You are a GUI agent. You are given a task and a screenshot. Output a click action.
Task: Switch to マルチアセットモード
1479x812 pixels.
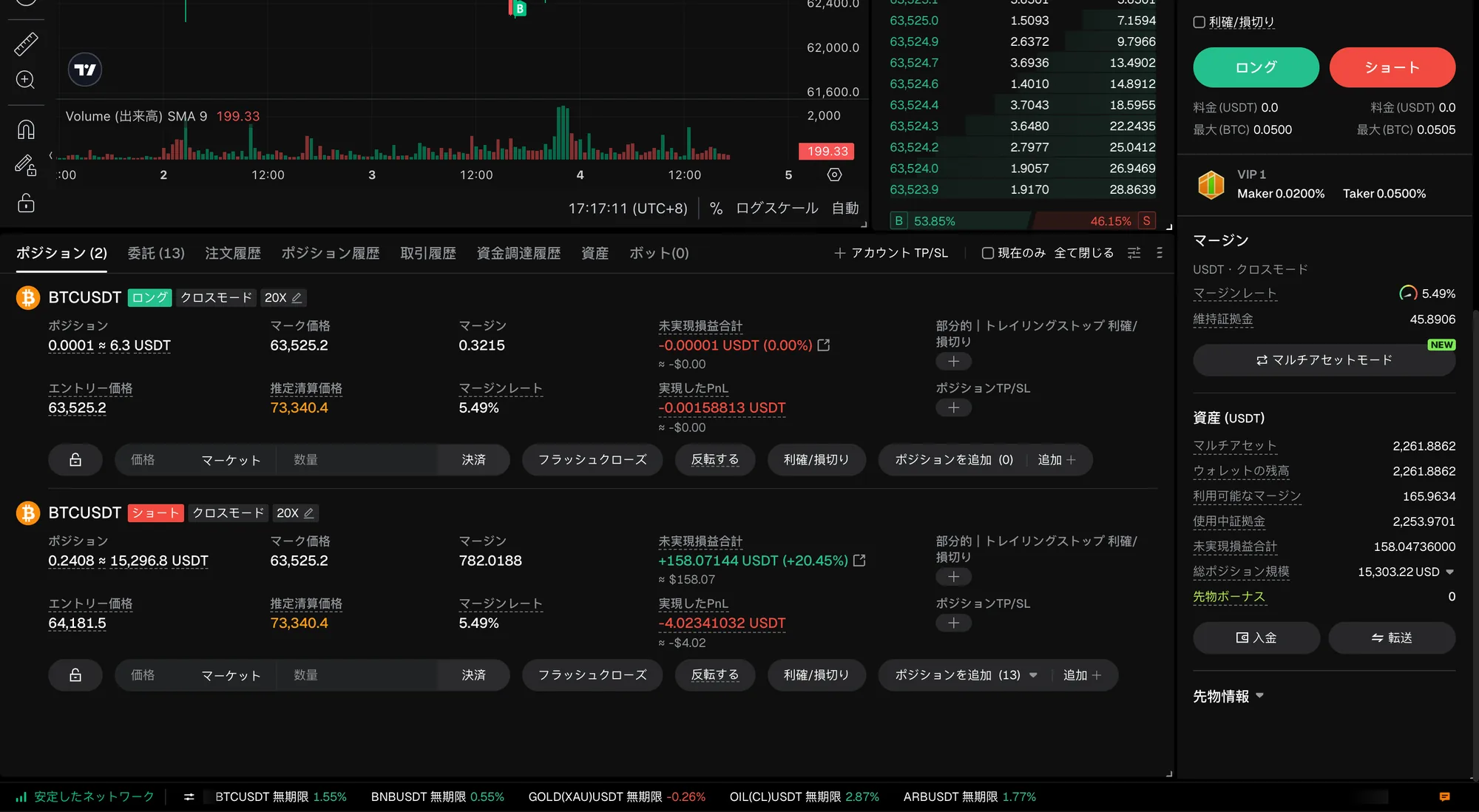tap(1324, 360)
